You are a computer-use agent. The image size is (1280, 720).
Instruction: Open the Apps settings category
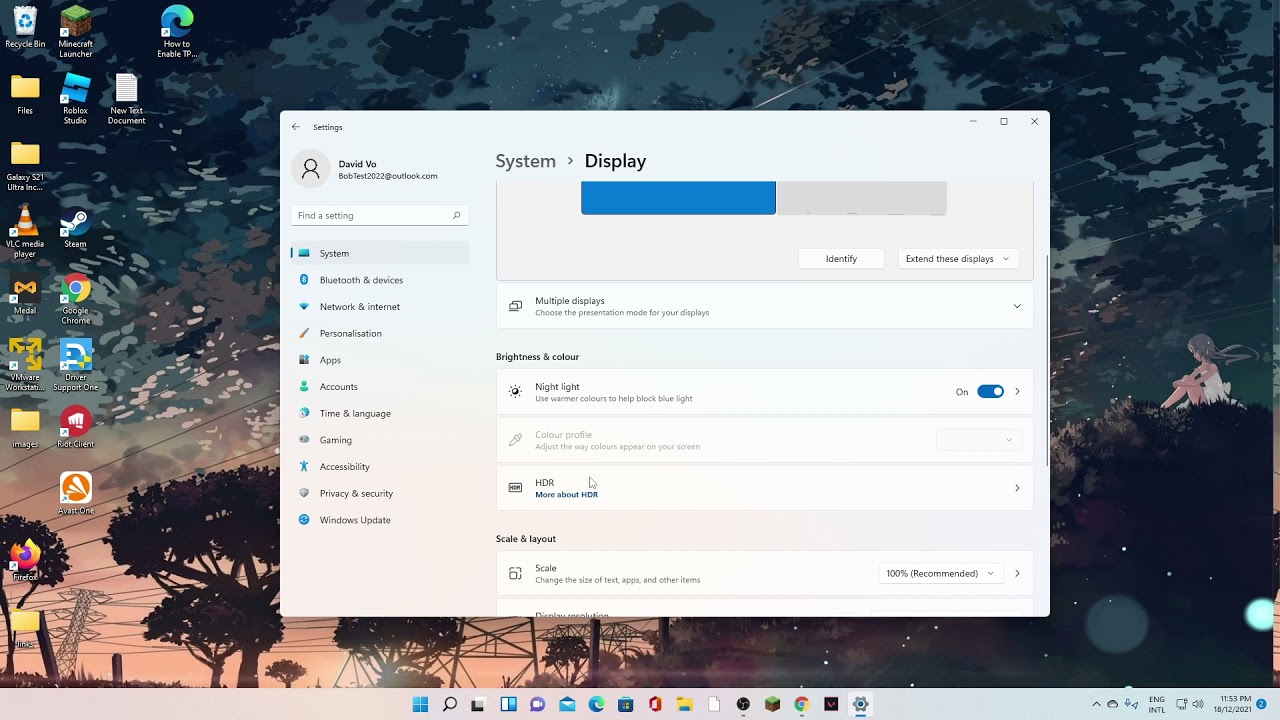(379, 360)
